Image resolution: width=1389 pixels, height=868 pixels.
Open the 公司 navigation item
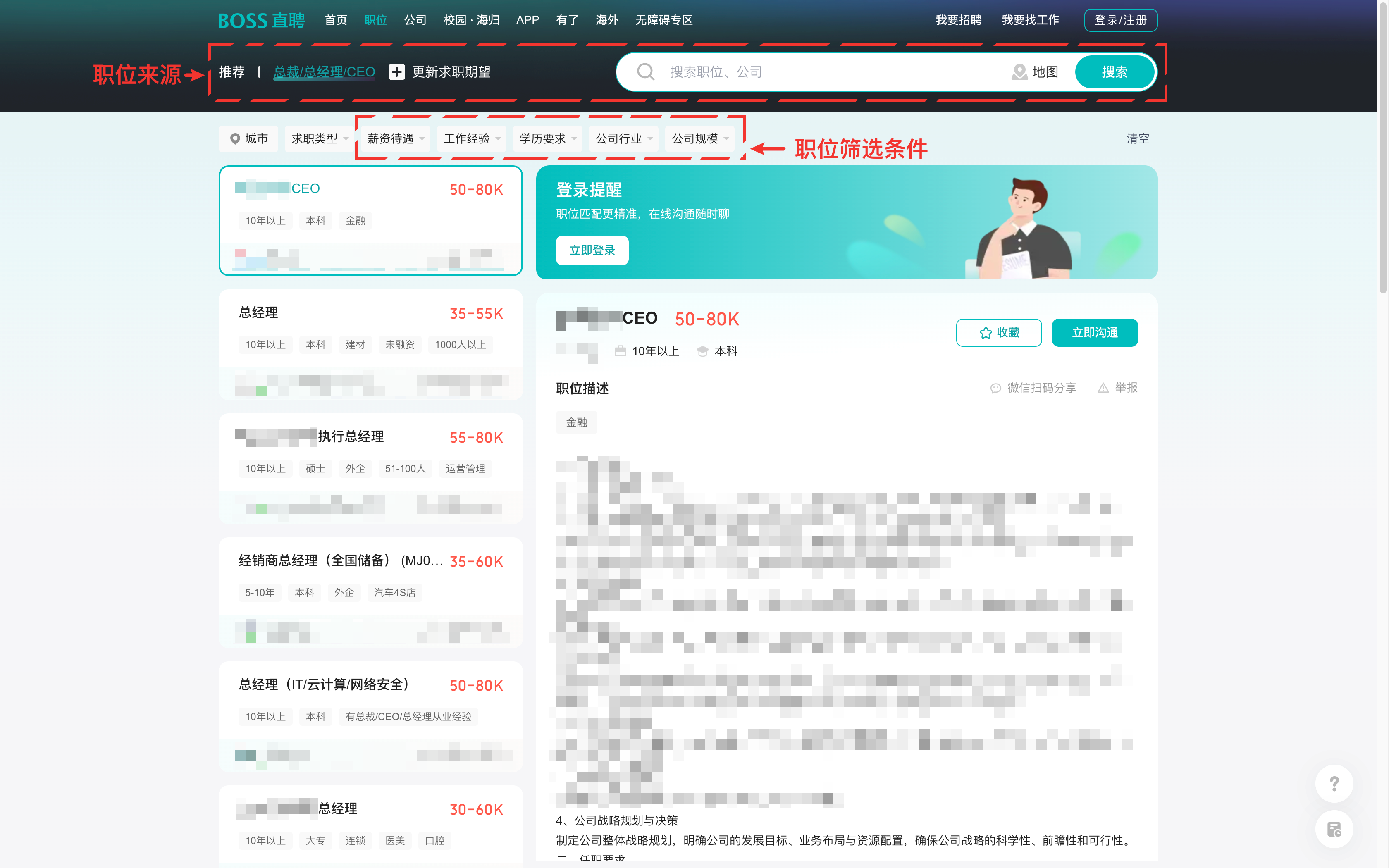pos(415,21)
